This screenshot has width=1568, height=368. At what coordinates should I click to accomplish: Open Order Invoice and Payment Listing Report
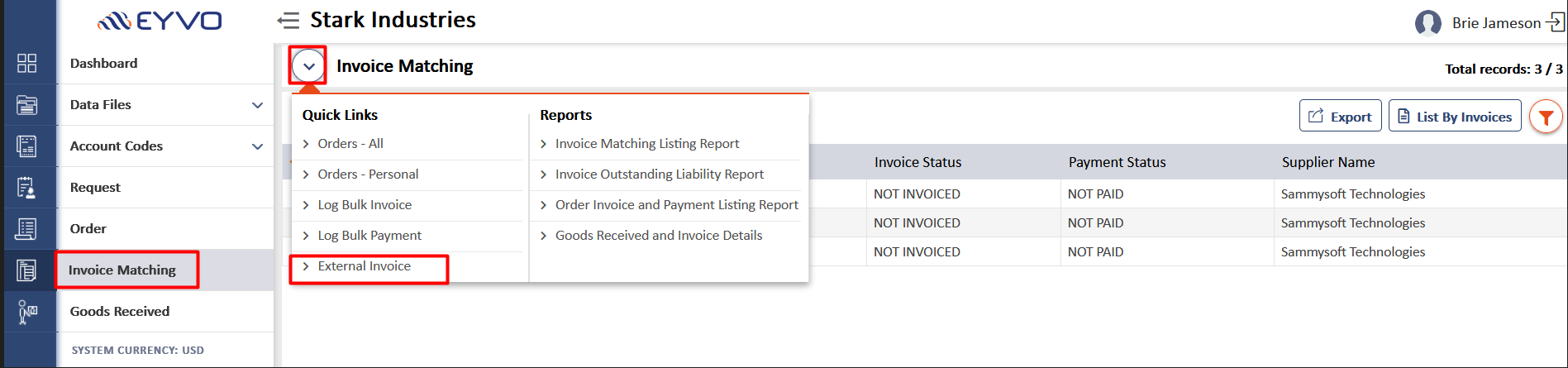click(x=677, y=205)
